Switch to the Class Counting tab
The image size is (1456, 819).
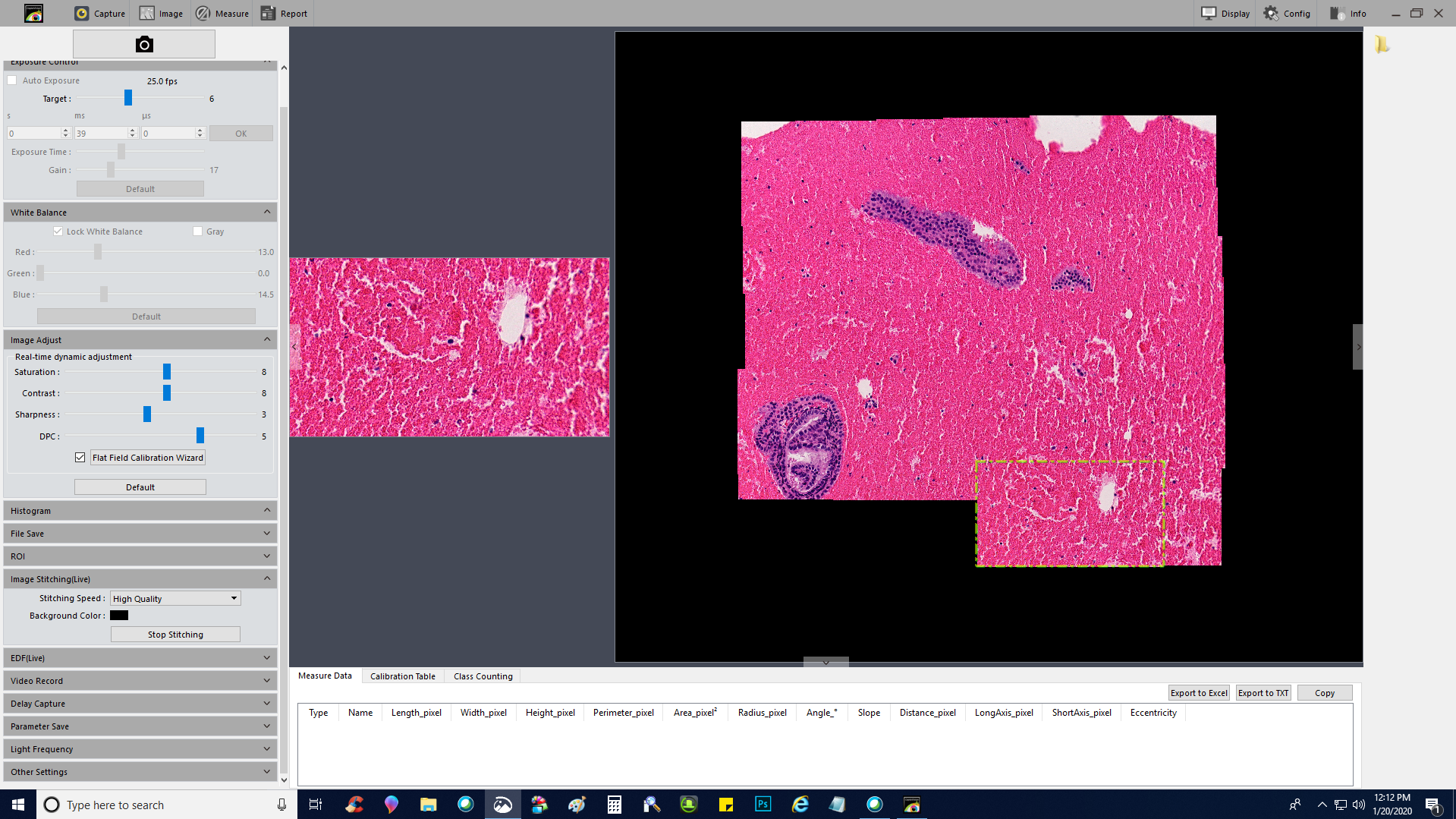click(483, 676)
